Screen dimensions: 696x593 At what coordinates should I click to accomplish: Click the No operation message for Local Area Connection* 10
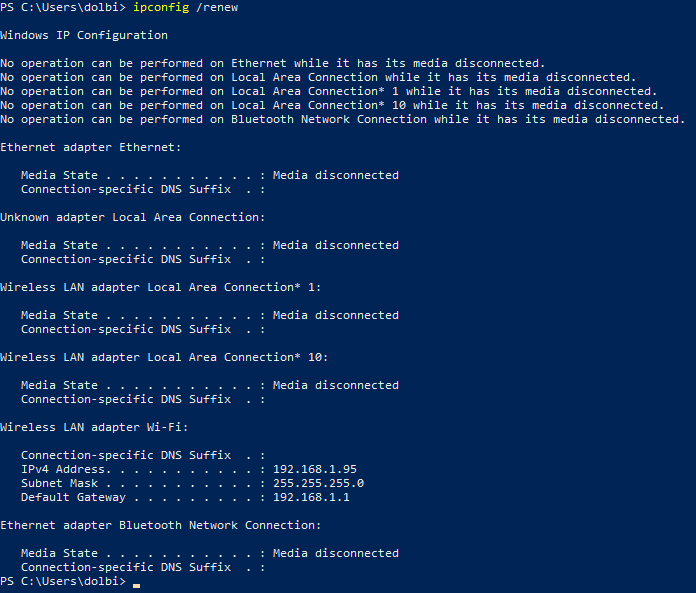[x=332, y=105]
